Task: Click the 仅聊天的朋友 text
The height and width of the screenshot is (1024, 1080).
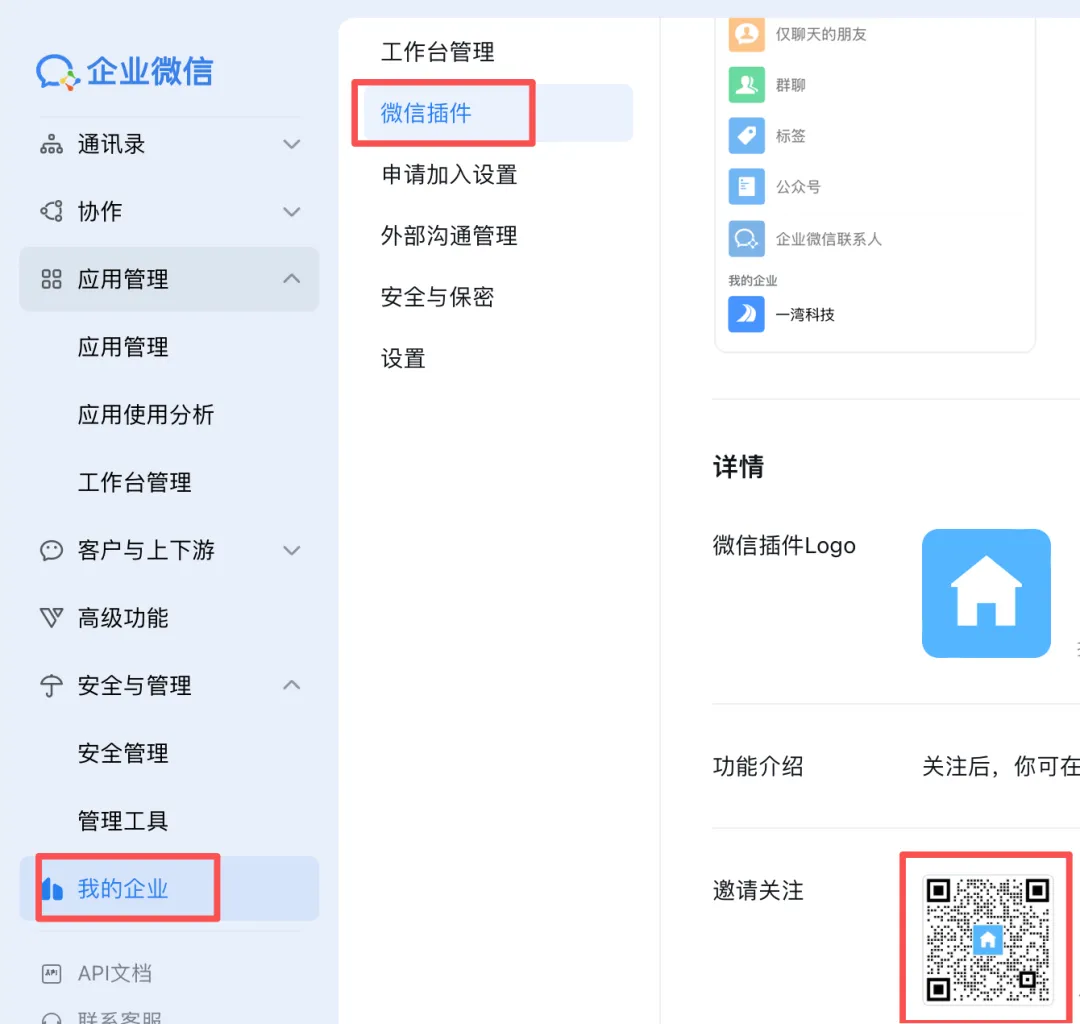Action: tap(821, 34)
